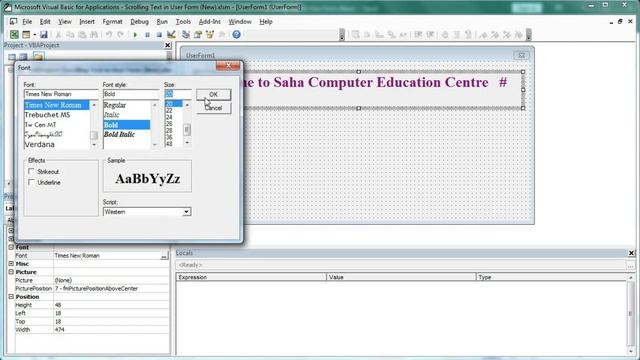Click the Toolbox toolbar icon
The width and height of the screenshot is (640, 360).
coord(222,35)
